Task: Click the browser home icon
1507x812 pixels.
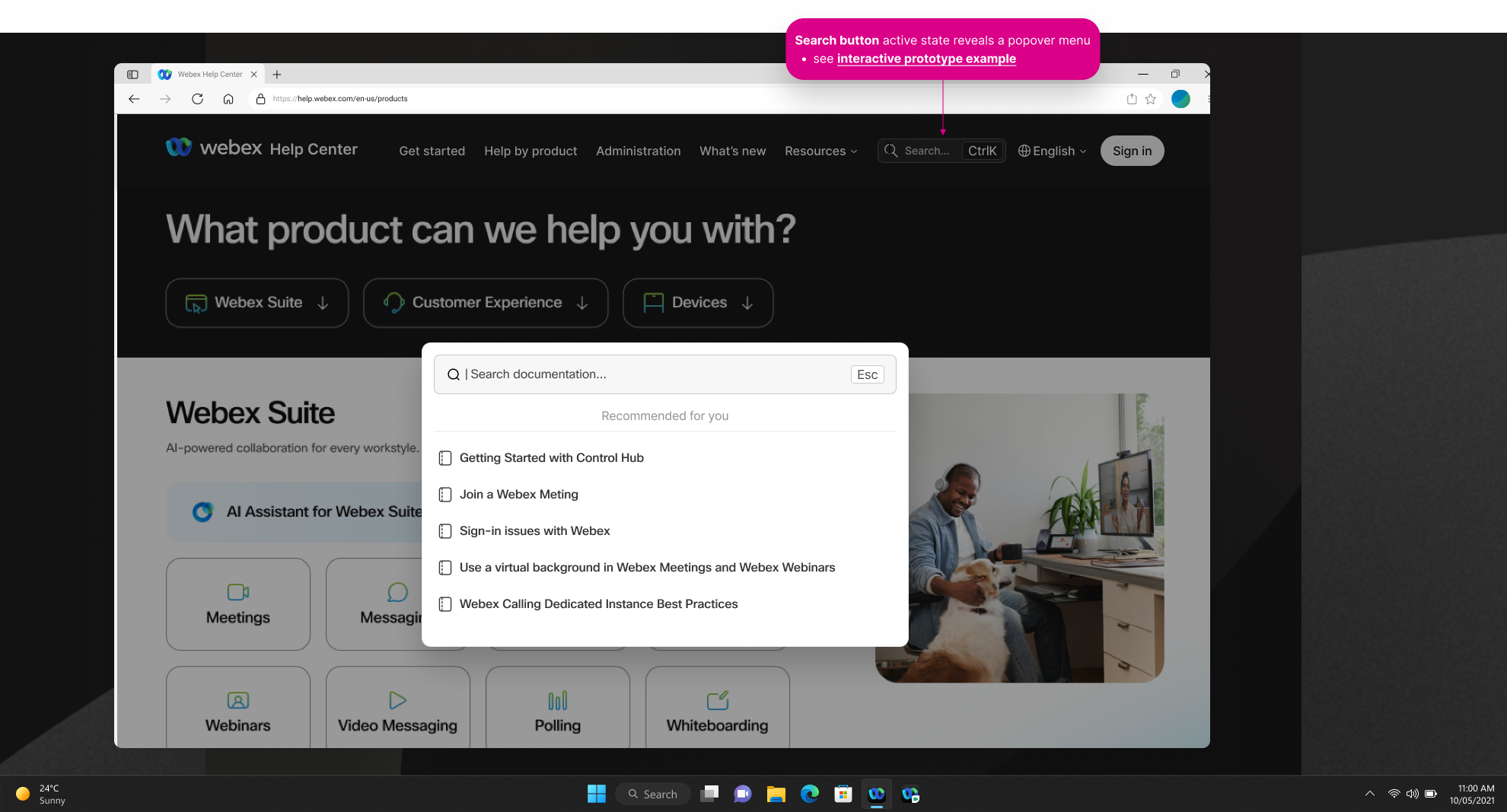Action: (228, 99)
